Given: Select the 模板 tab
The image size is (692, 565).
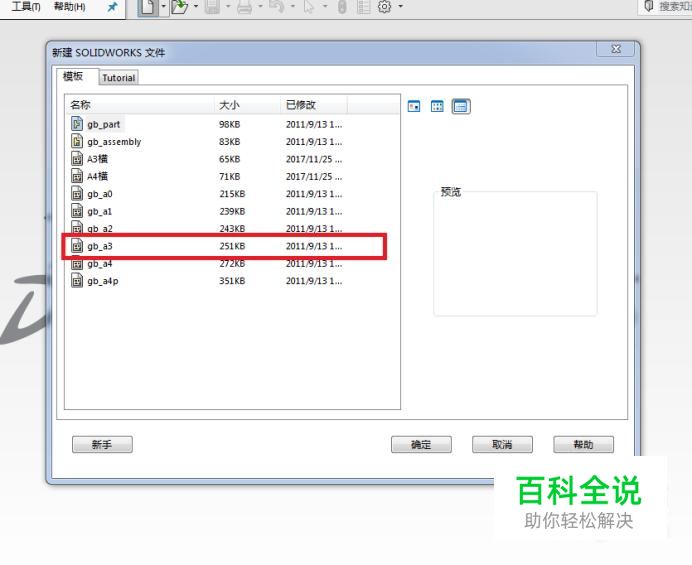Looking at the screenshot, I should click(73, 76).
